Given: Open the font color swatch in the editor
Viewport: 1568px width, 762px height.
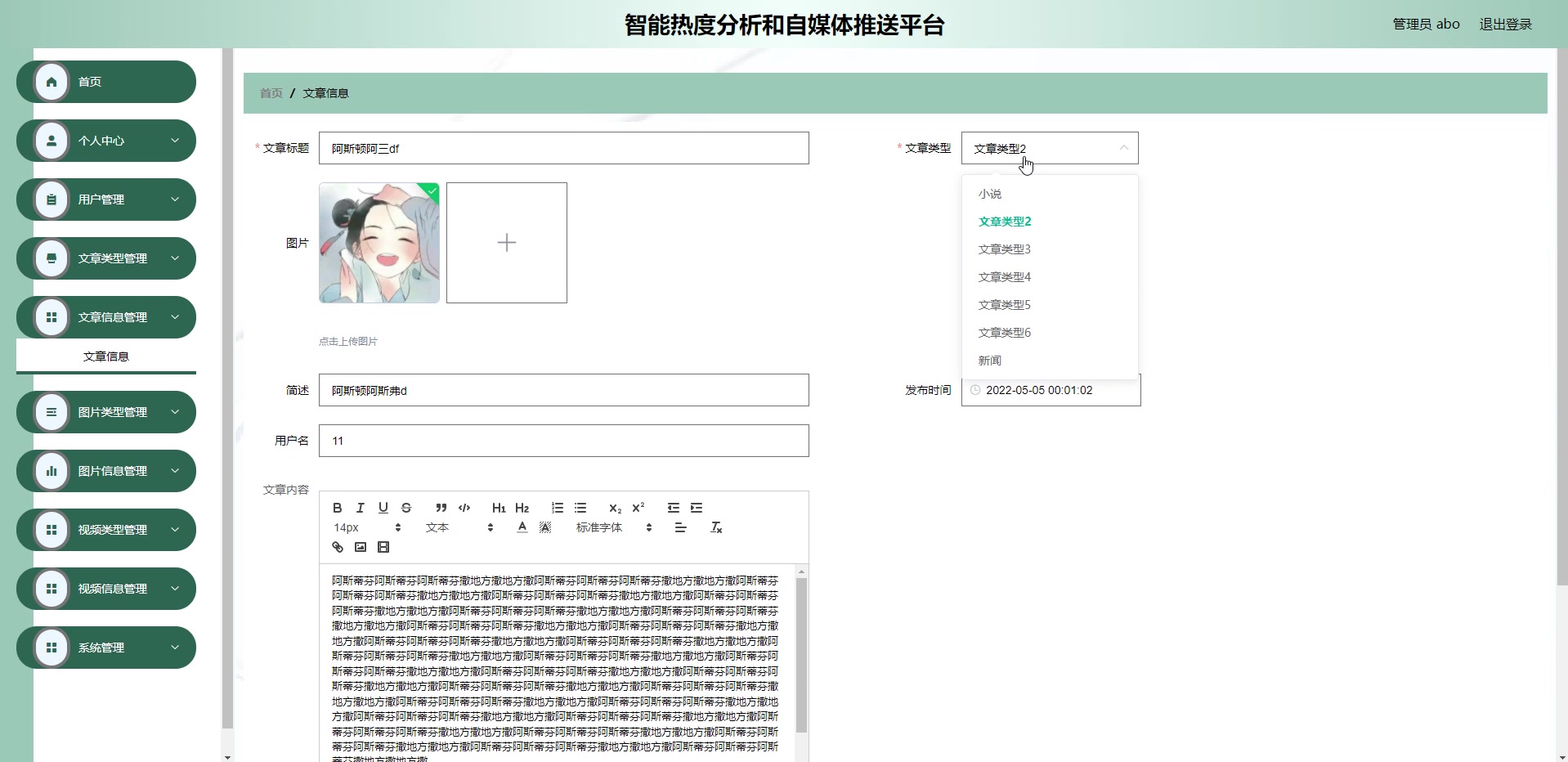Looking at the screenshot, I should 521,527.
